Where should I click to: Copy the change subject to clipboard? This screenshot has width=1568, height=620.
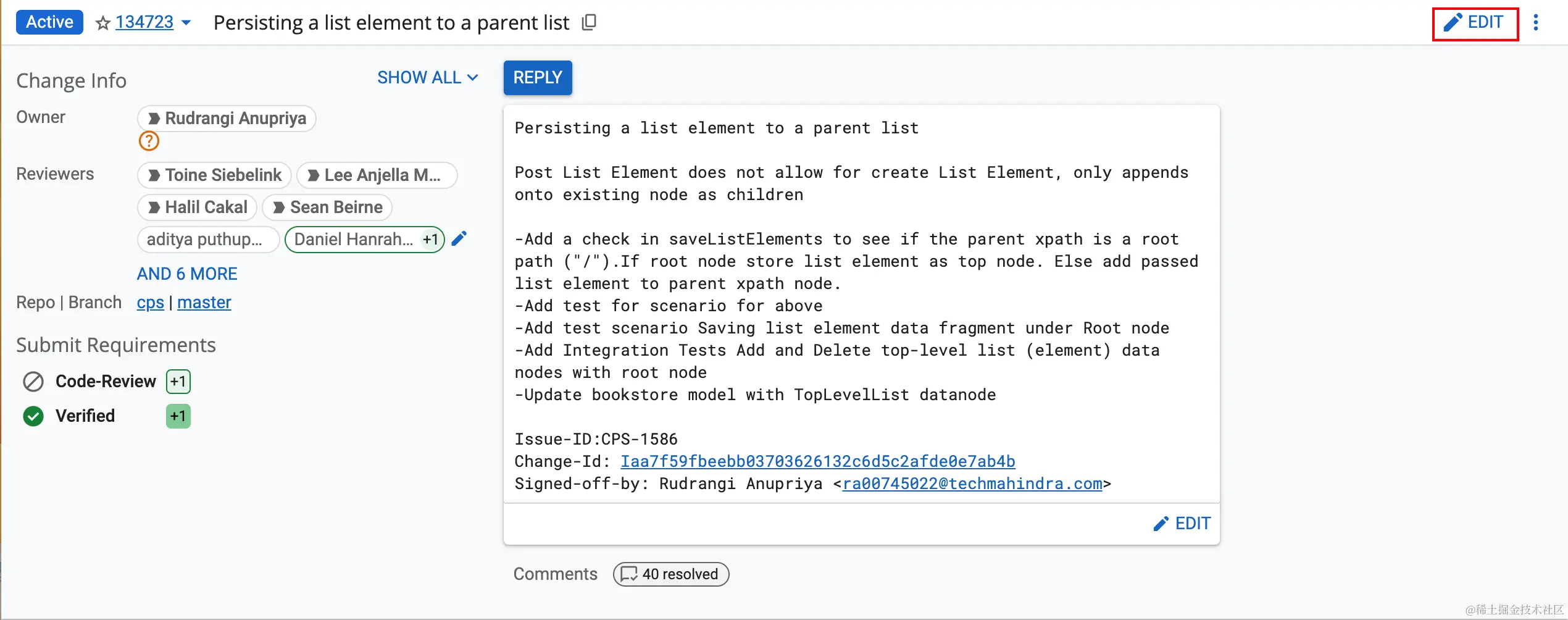589,23
